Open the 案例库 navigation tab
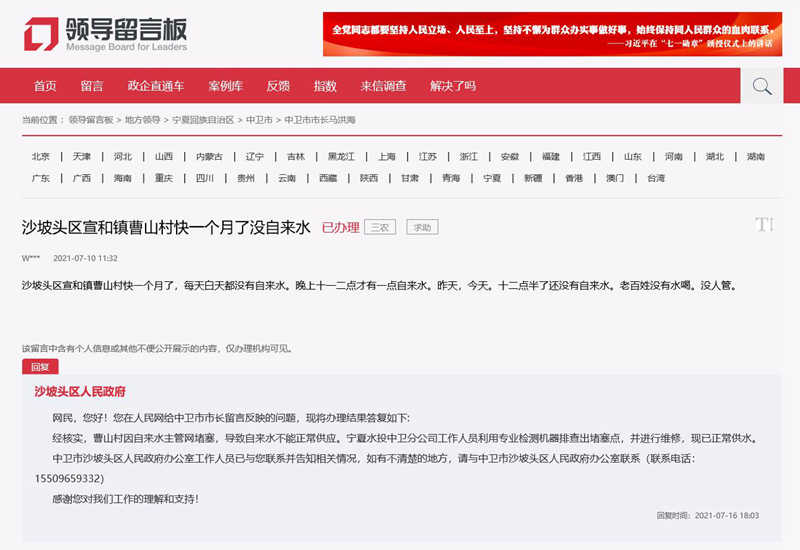The width and height of the screenshot is (800, 550). click(x=225, y=86)
